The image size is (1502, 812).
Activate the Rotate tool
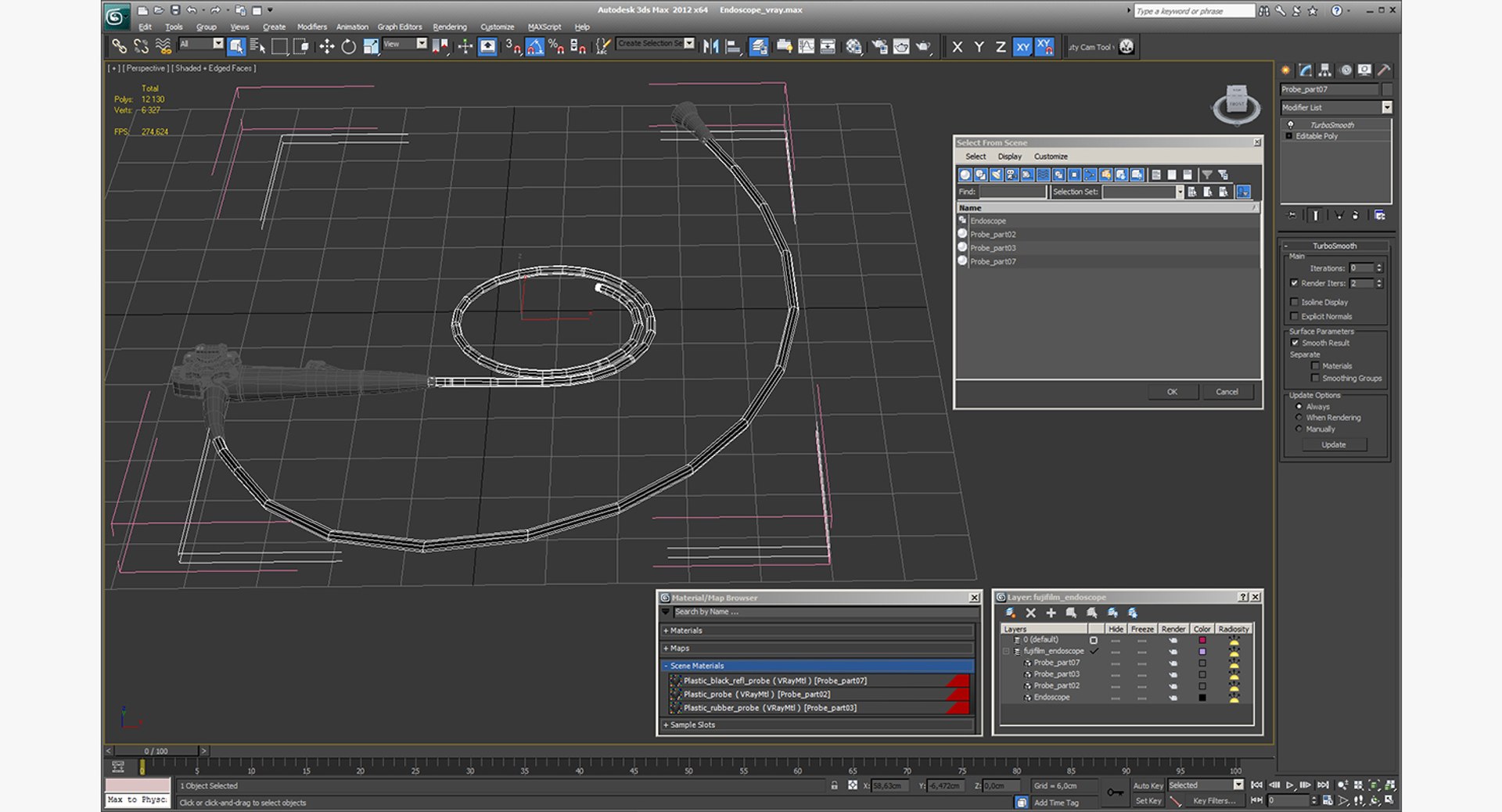(348, 47)
